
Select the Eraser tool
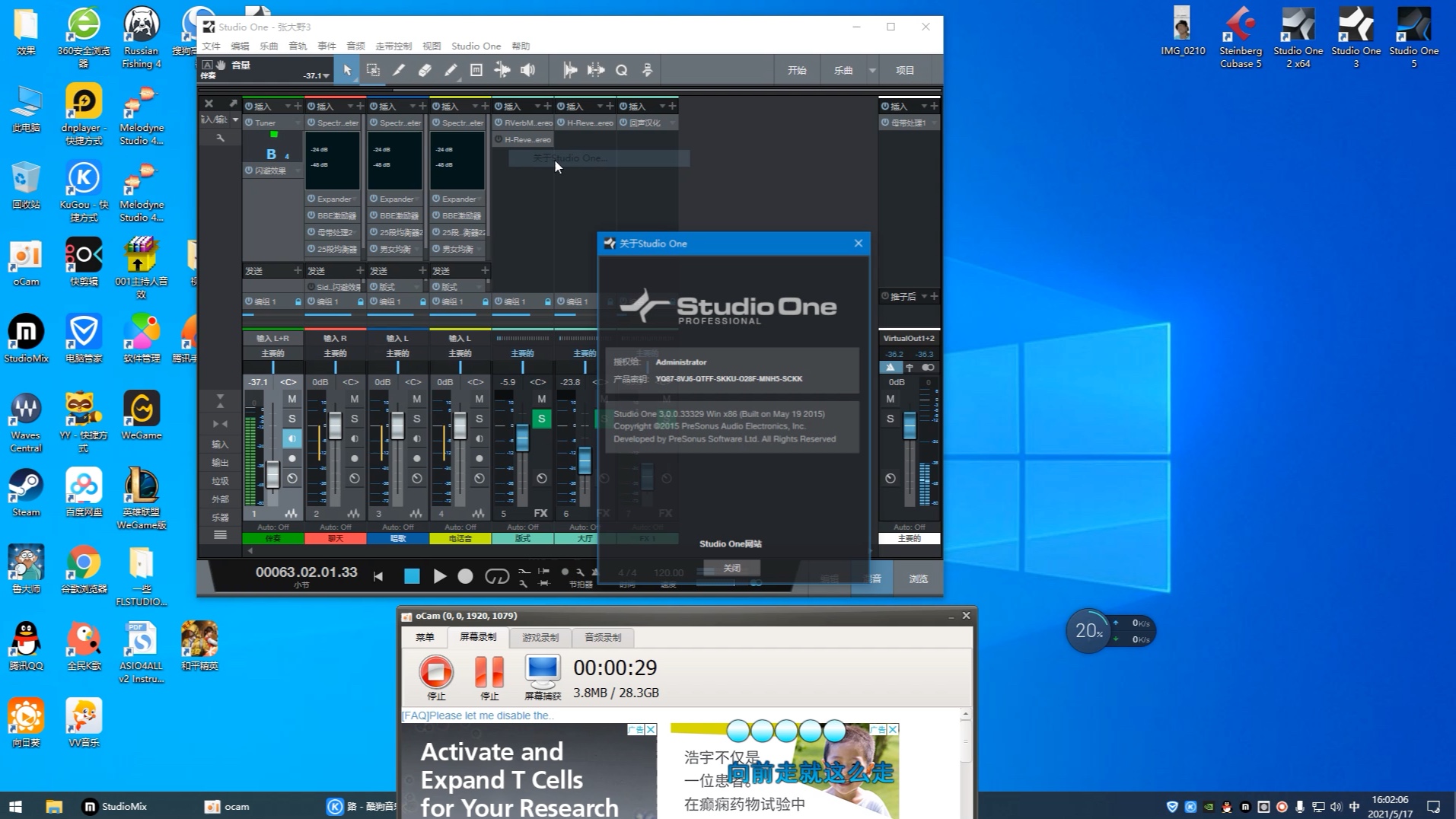click(425, 70)
